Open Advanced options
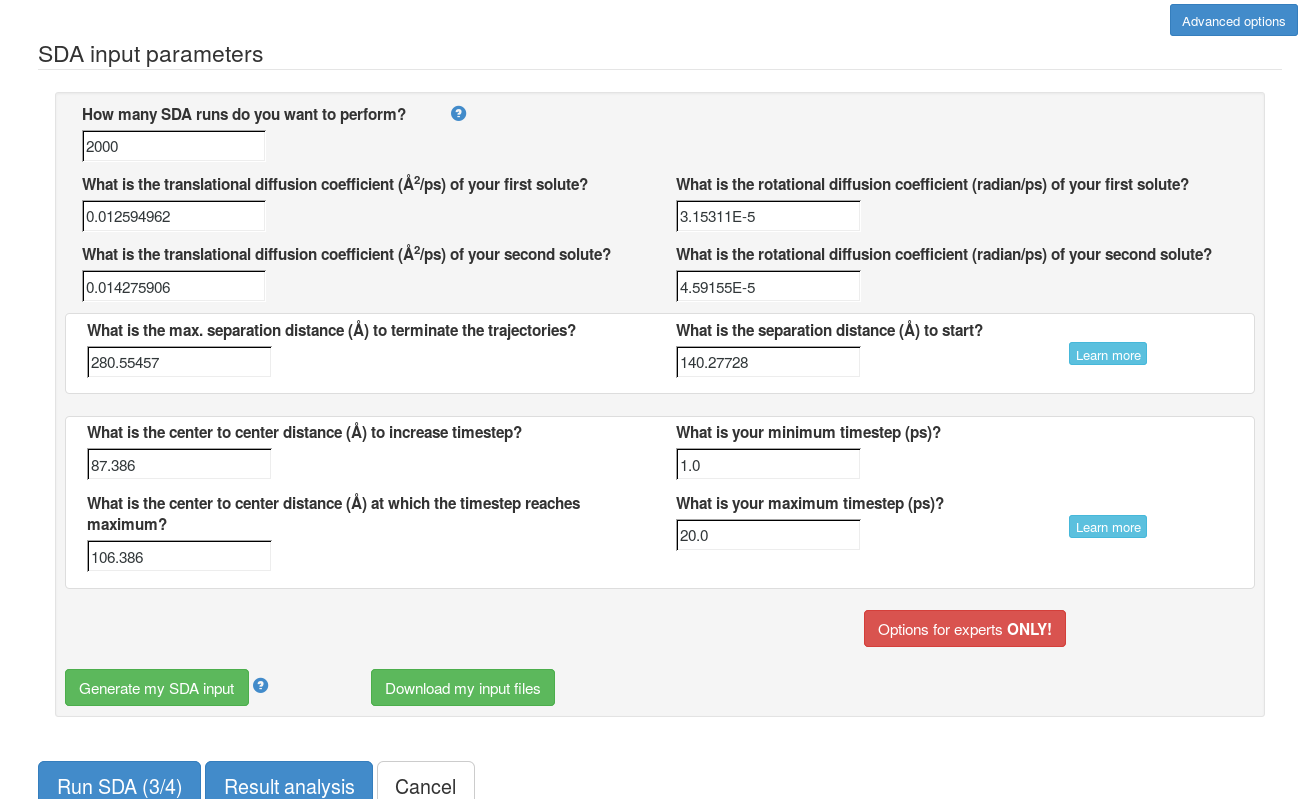This screenshot has height=799, width=1310. (1233, 20)
